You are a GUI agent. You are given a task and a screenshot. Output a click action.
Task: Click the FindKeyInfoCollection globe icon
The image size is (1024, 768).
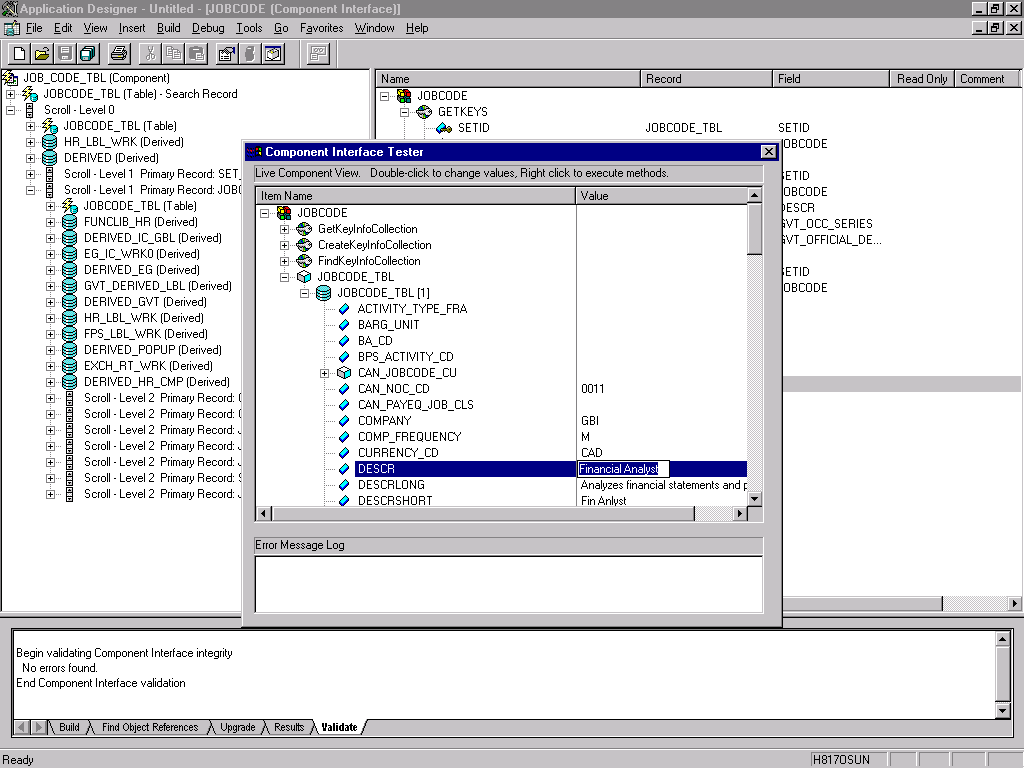coord(304,261)
